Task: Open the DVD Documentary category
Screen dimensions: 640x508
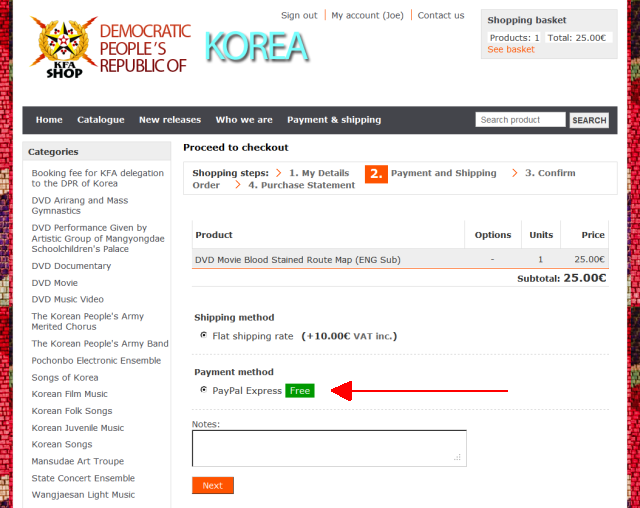Action: pyautogui.click(x=71, y=266)
